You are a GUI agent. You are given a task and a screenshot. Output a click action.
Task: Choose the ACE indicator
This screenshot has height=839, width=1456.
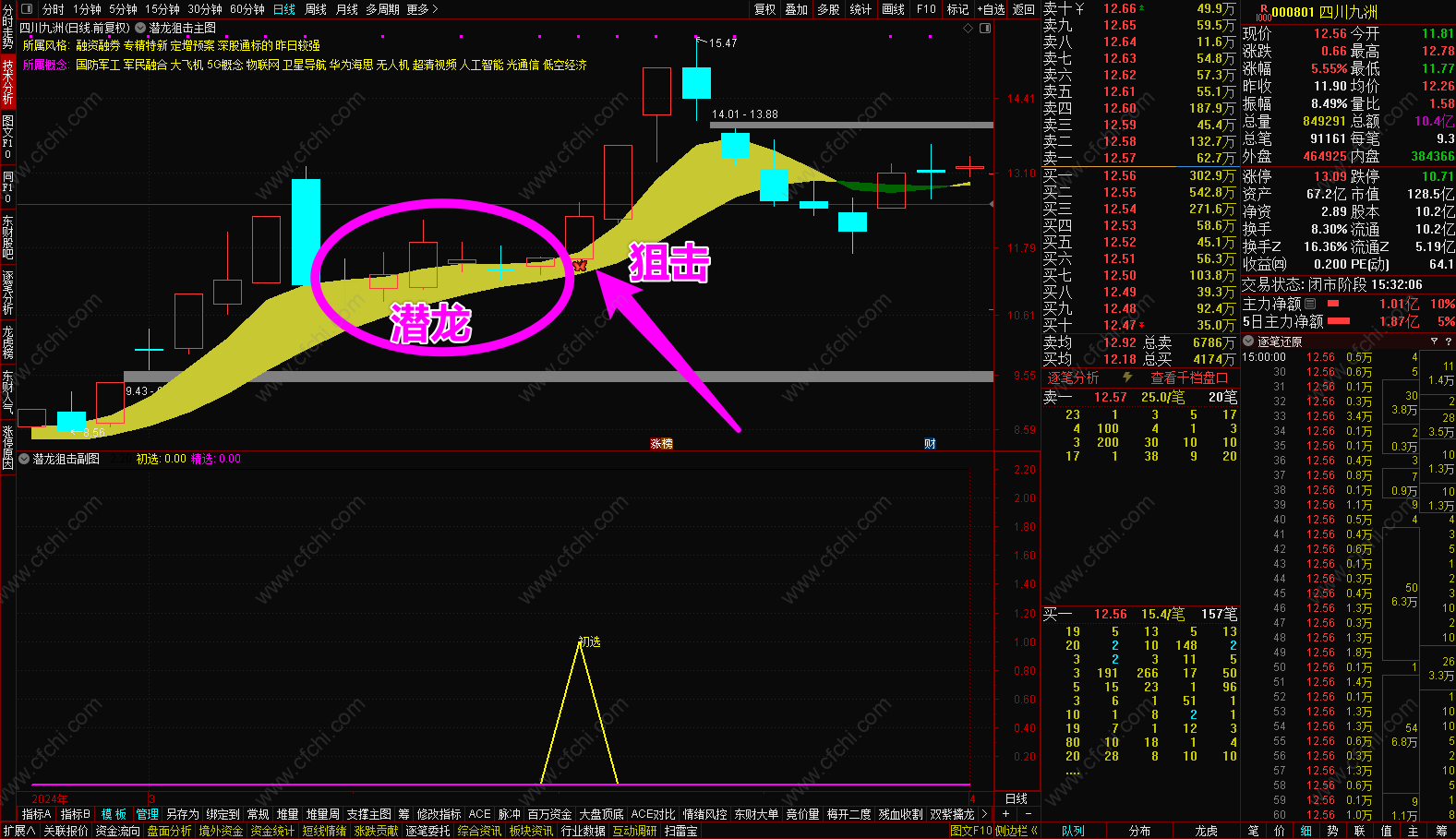[479, 814]
